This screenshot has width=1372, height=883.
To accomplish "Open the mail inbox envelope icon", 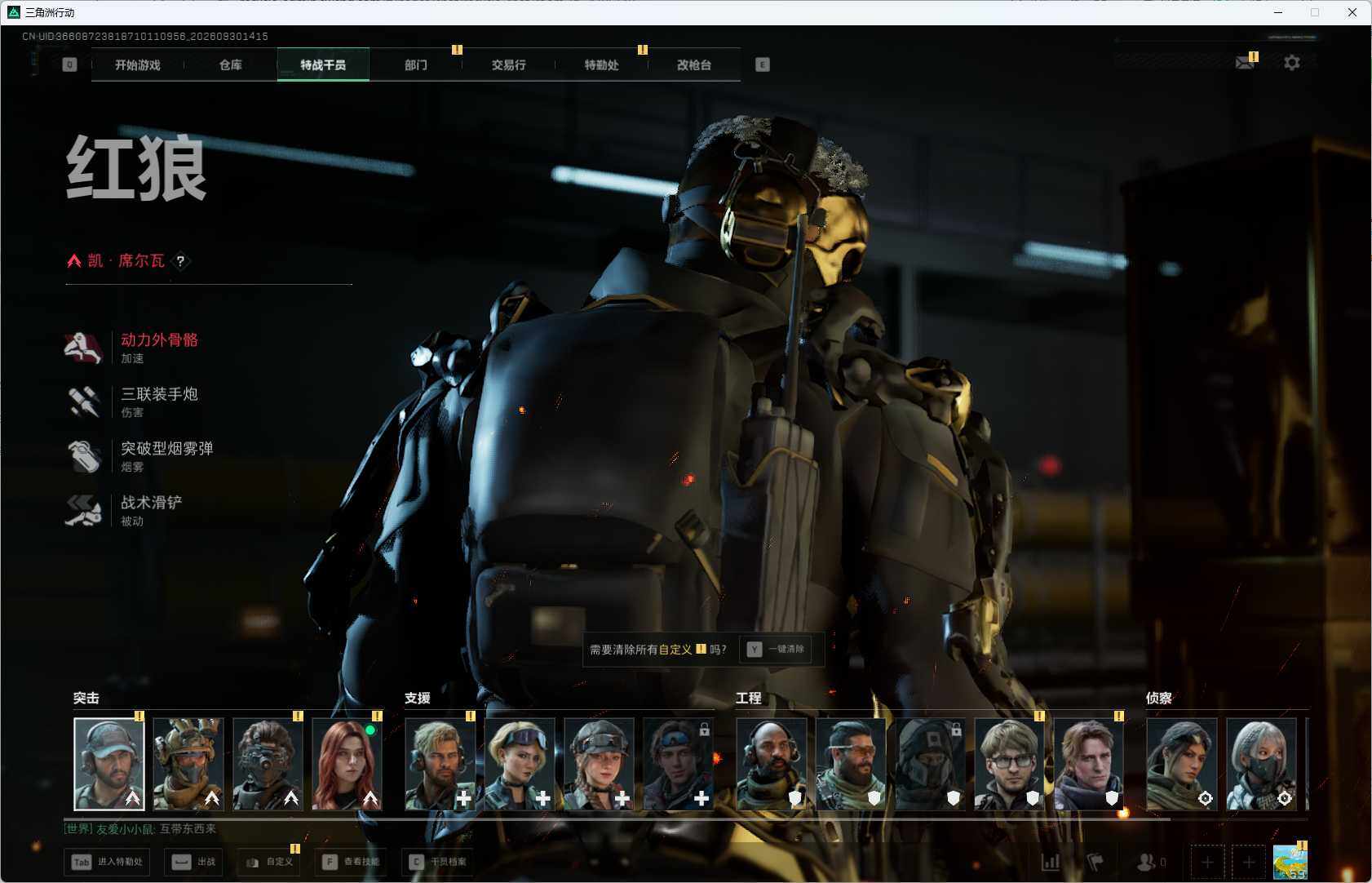I will coord(1245,63).
